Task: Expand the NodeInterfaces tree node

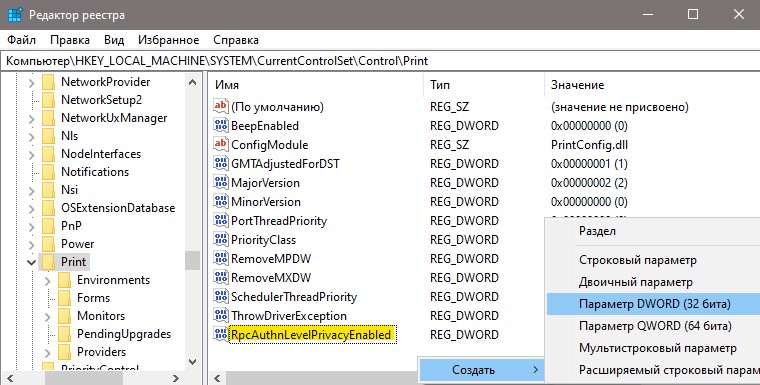Action: pyautogui.click(x=32, y=155)
